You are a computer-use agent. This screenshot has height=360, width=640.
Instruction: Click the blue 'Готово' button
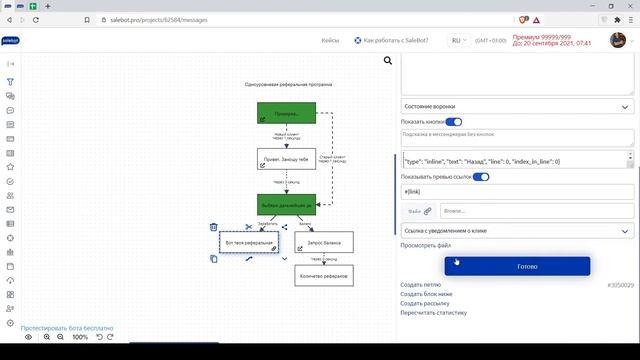(517, 266)
